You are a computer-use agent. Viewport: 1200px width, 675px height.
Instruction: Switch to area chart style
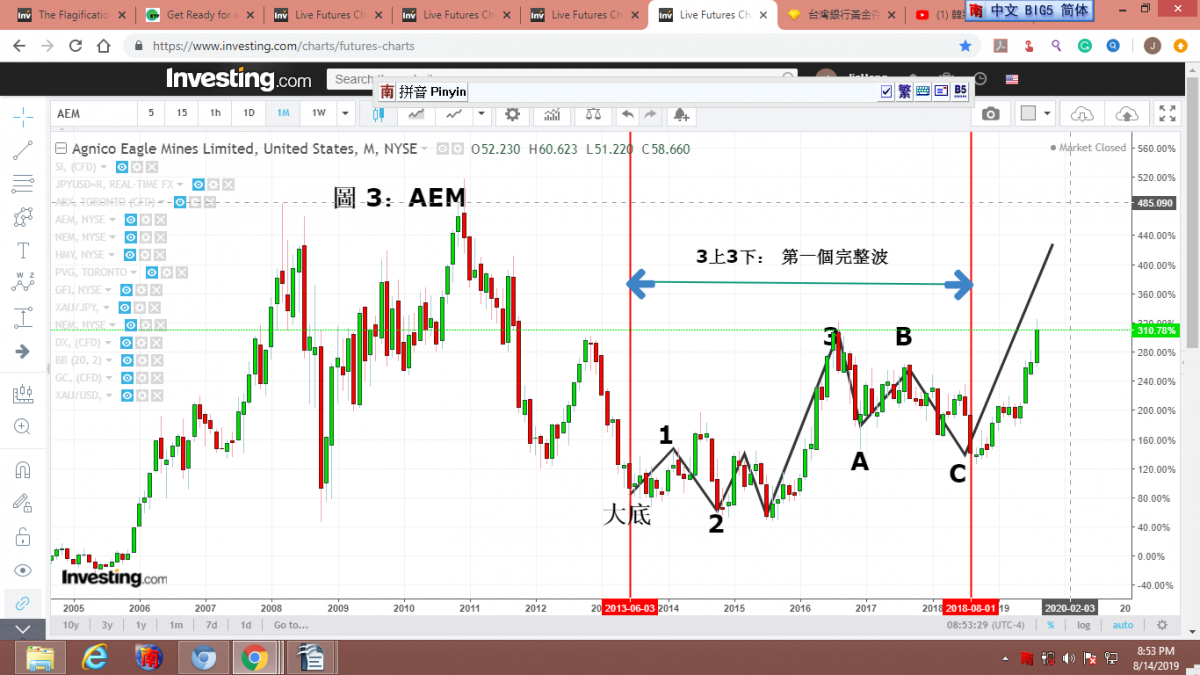pyautogui.click(x=414, y=114)
